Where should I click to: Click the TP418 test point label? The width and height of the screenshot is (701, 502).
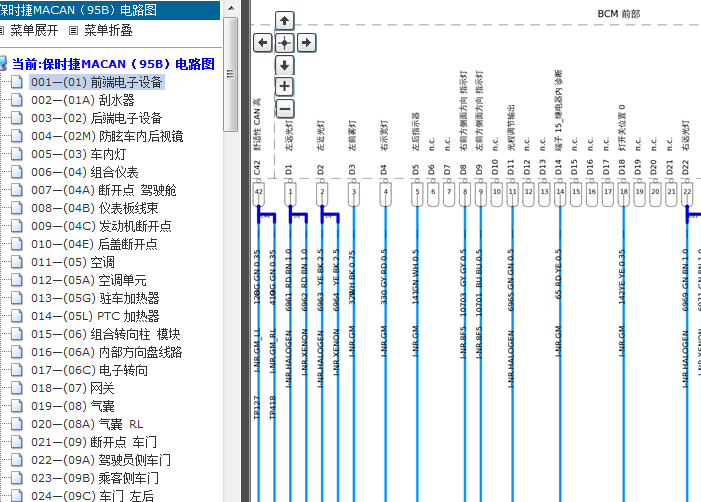[273, 408]
